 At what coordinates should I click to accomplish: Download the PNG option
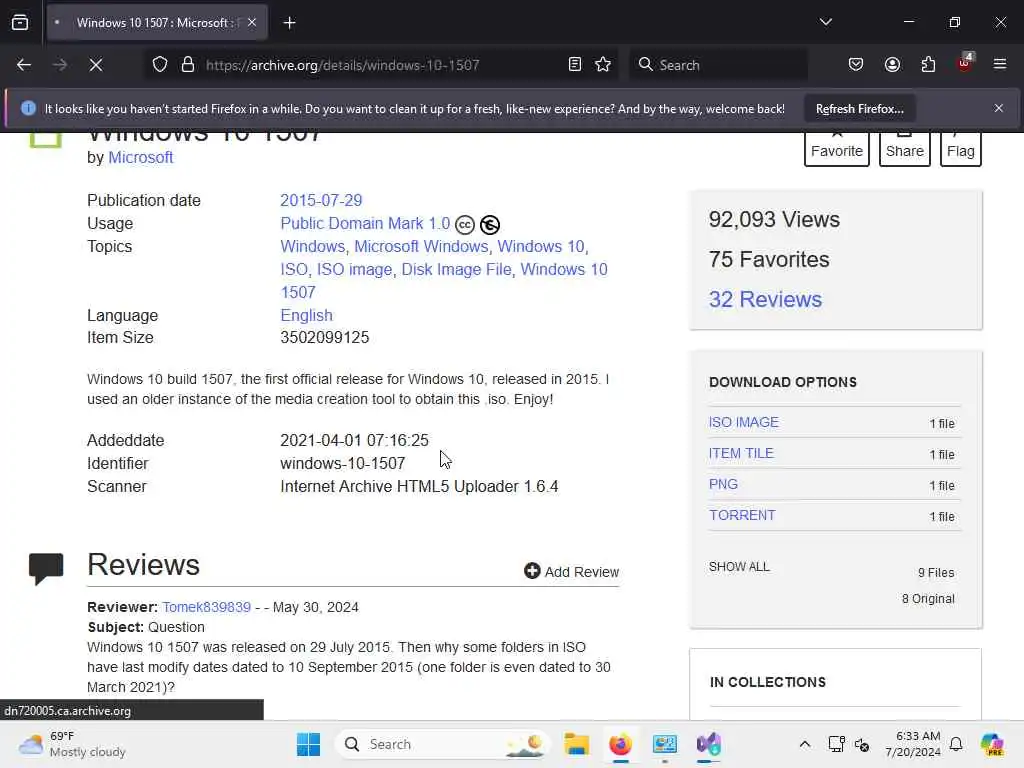click(x=723, y=485)
